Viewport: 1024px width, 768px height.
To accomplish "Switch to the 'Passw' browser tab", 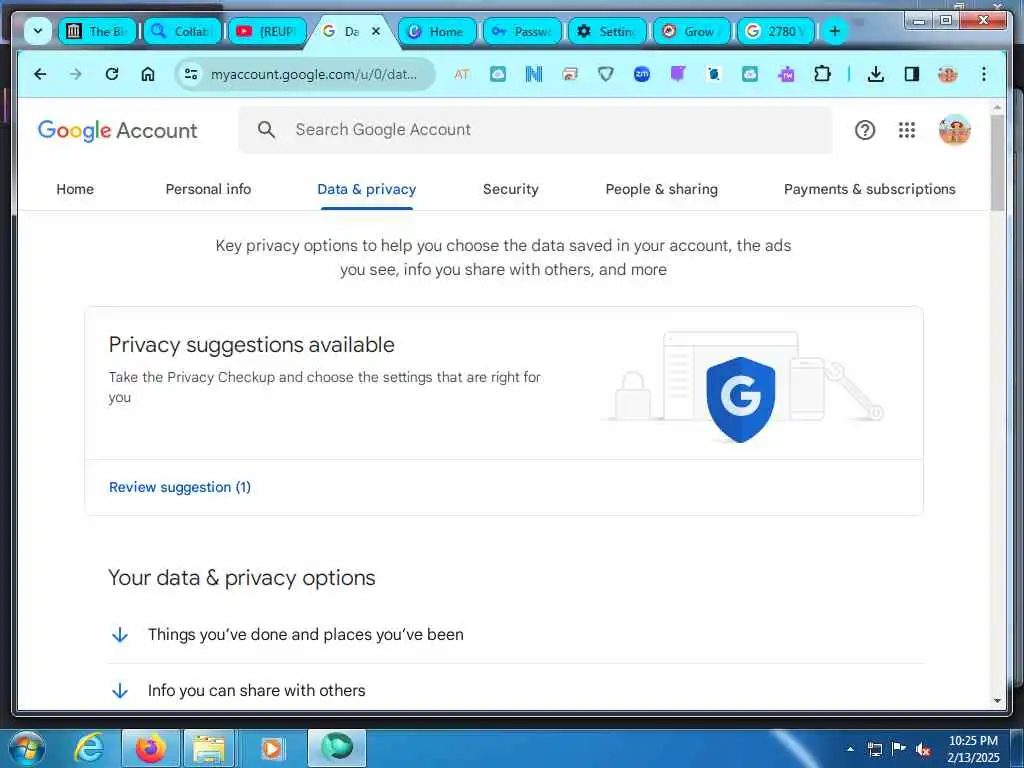I will click(x=522, y=31).
